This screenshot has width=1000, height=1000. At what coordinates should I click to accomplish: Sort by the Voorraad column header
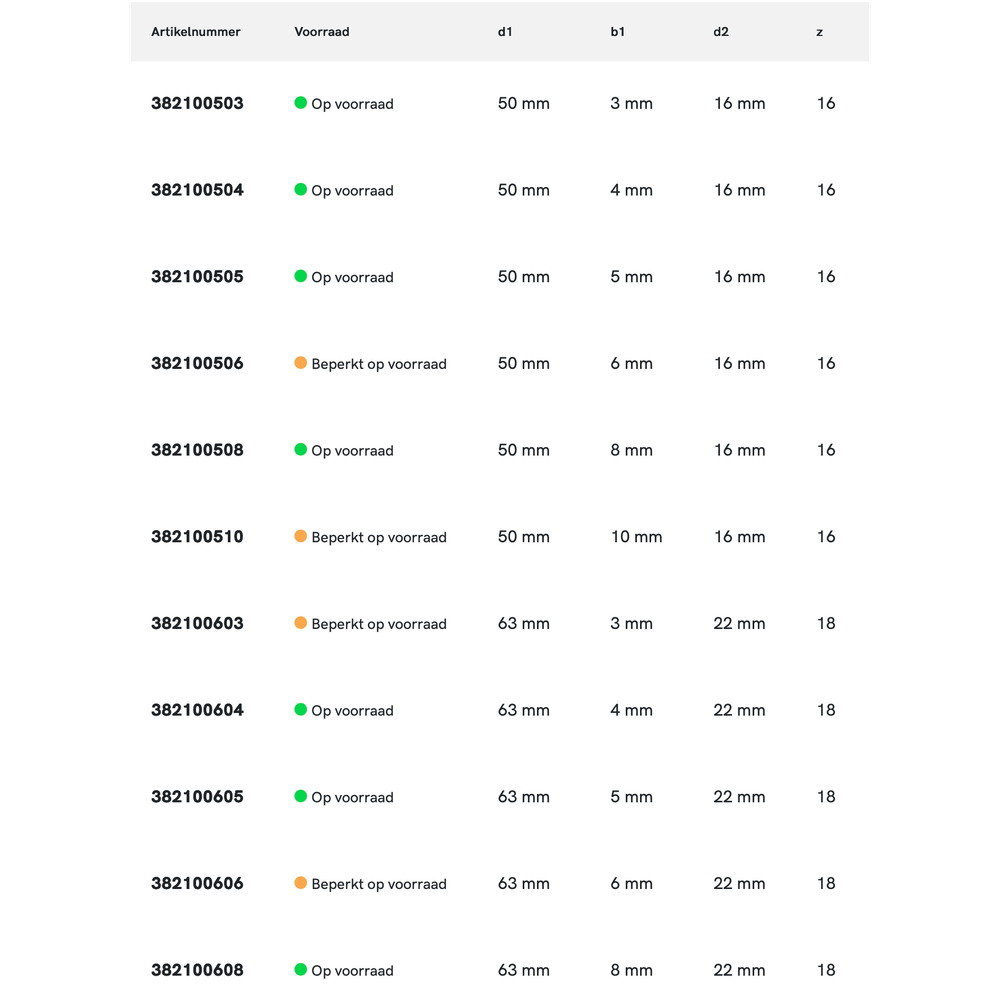tap(322, 32)
